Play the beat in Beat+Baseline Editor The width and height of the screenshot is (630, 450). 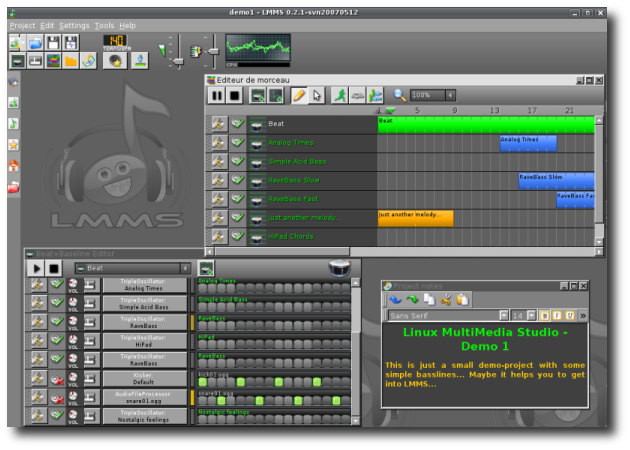click(36, 268)
